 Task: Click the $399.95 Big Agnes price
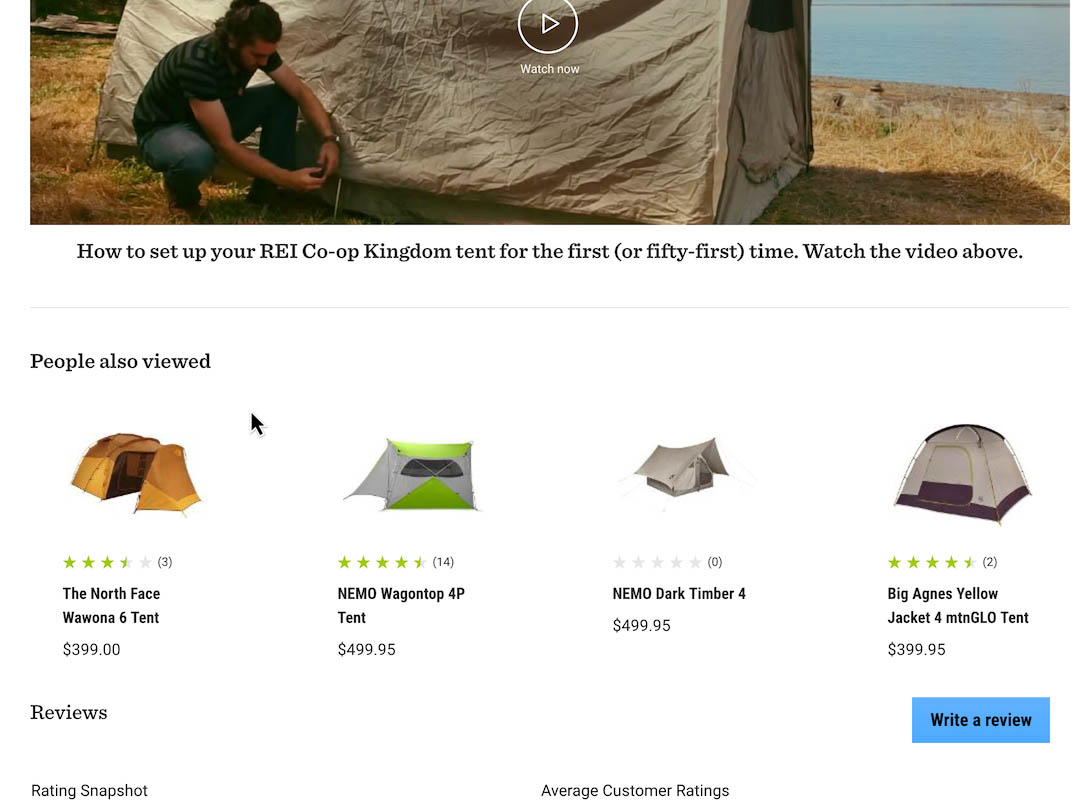click(916, 649)
